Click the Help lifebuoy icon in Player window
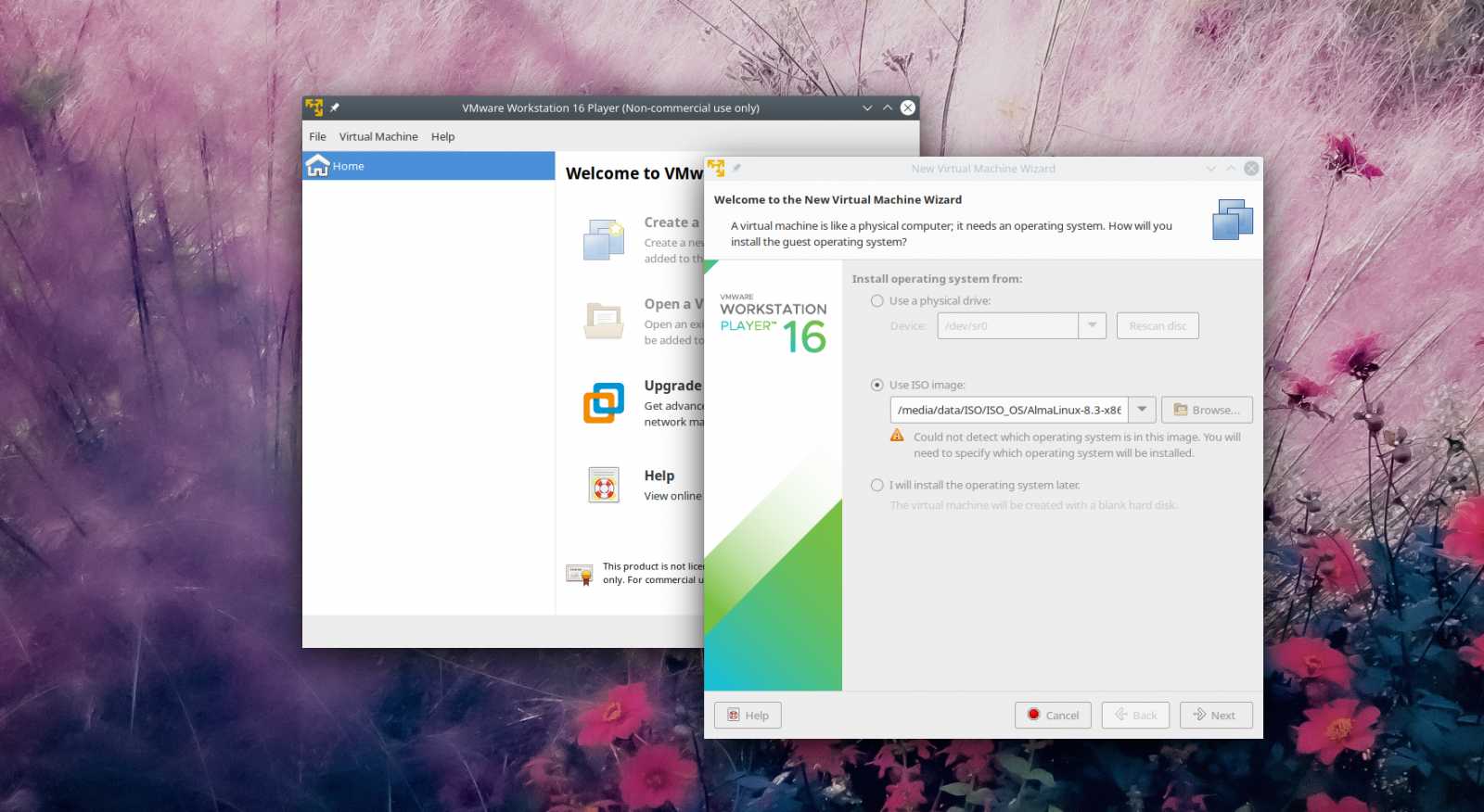1484x812 pixels. point(604,485)
